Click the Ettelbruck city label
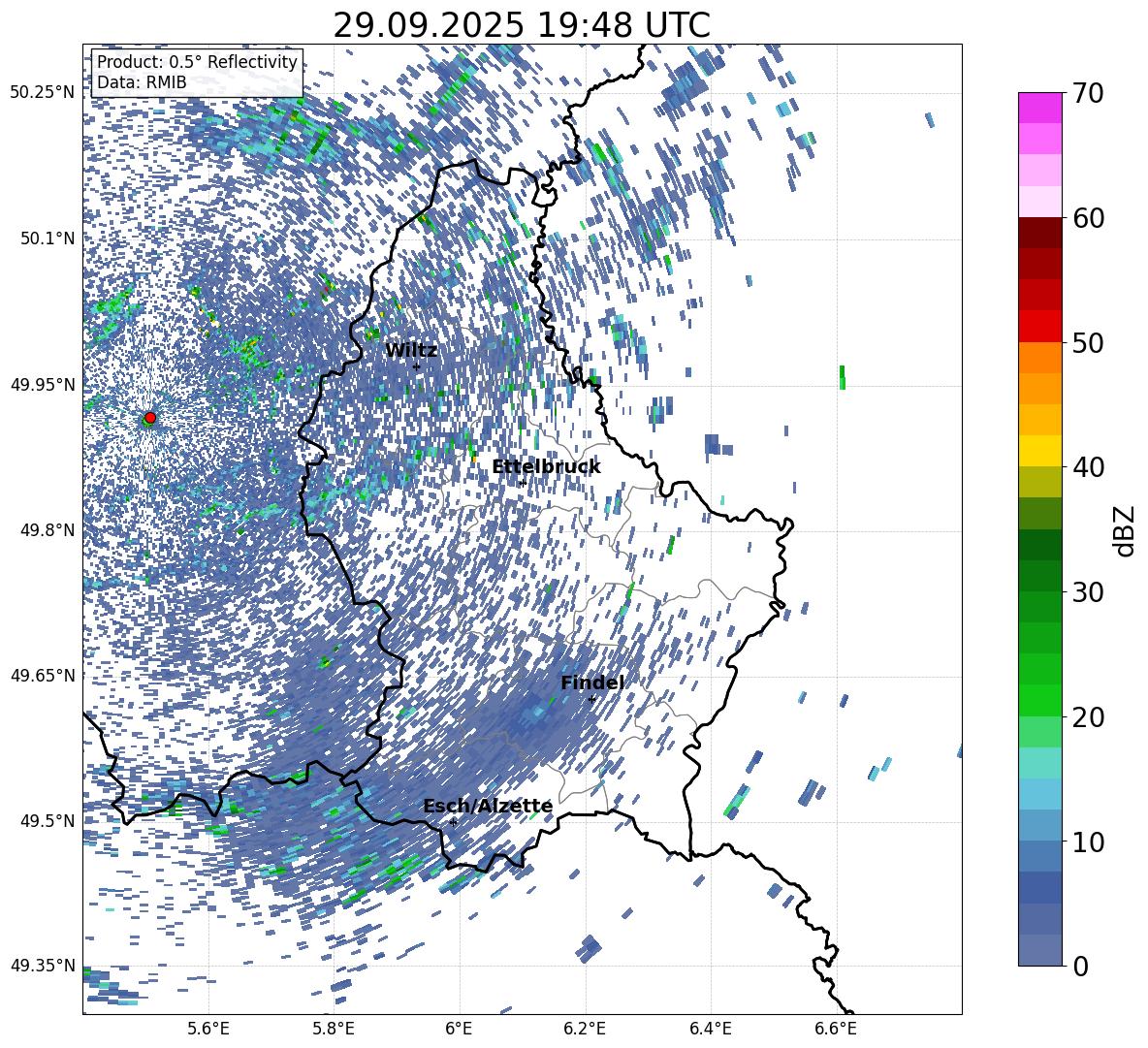The image size is (1148, 1048). click(546, 467)
